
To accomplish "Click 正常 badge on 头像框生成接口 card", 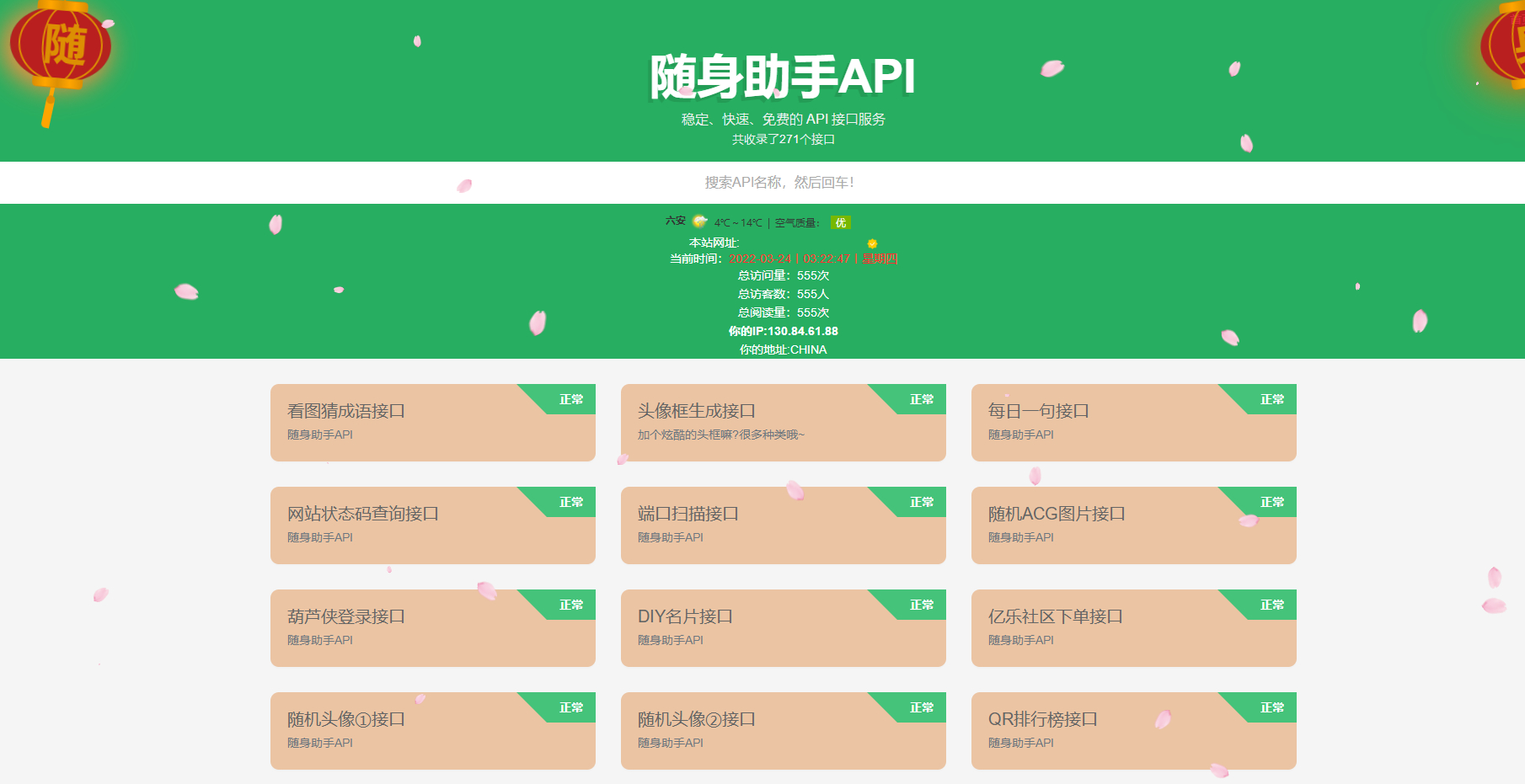I will [922, 399].
